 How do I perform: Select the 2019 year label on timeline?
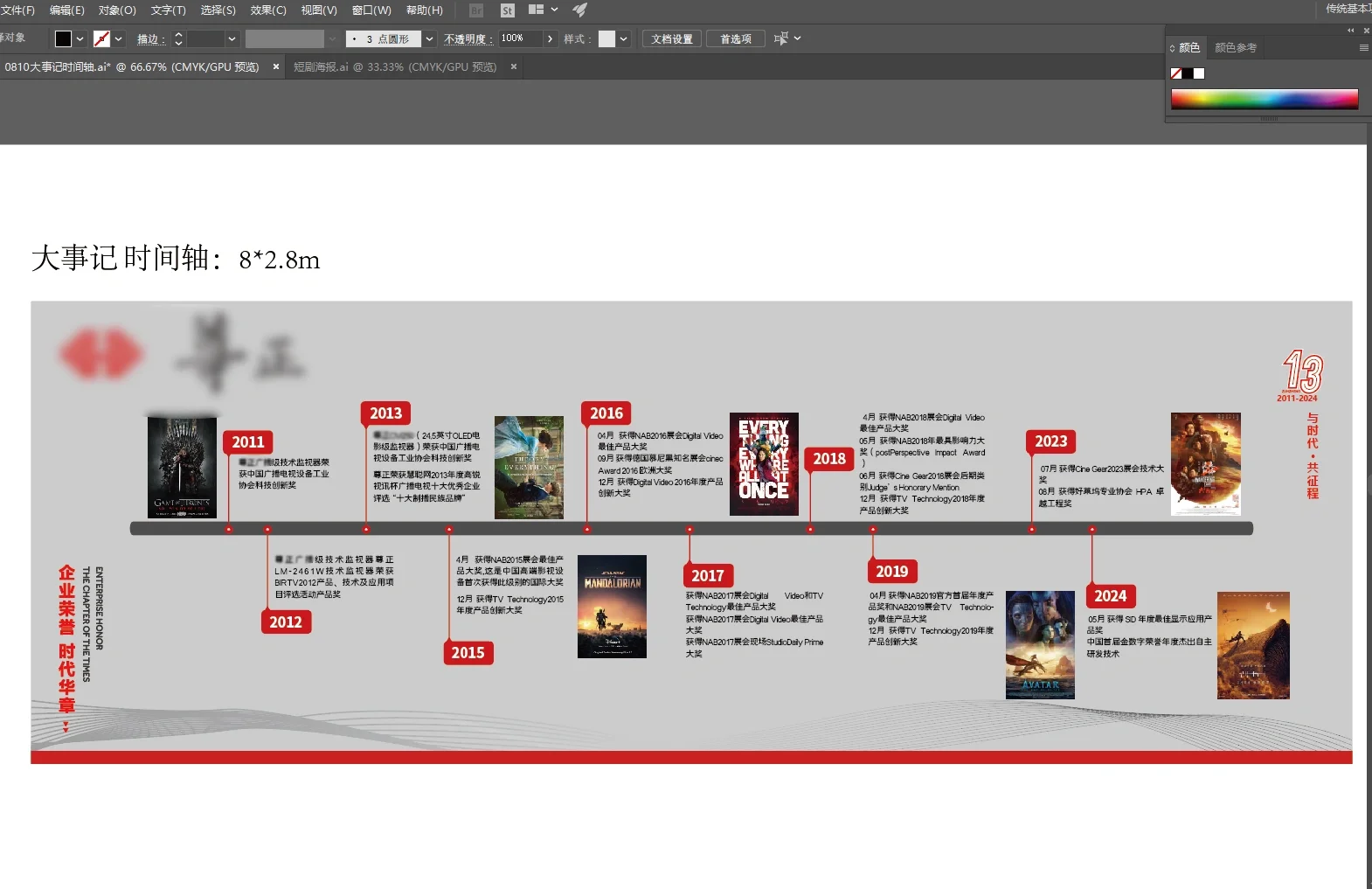coord(891,572)
